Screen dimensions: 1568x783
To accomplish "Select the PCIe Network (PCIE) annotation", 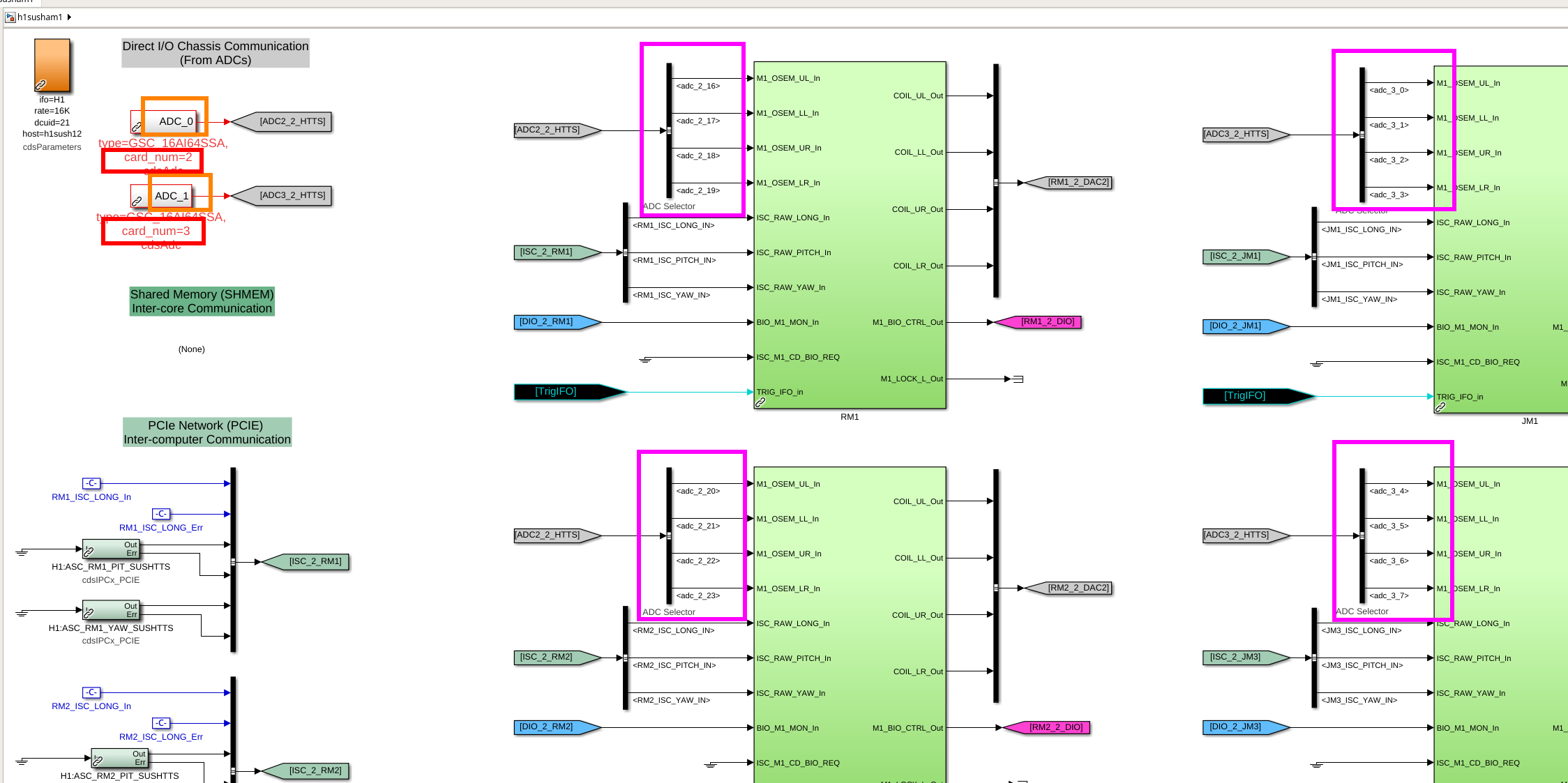I will (x=207, y=432).
